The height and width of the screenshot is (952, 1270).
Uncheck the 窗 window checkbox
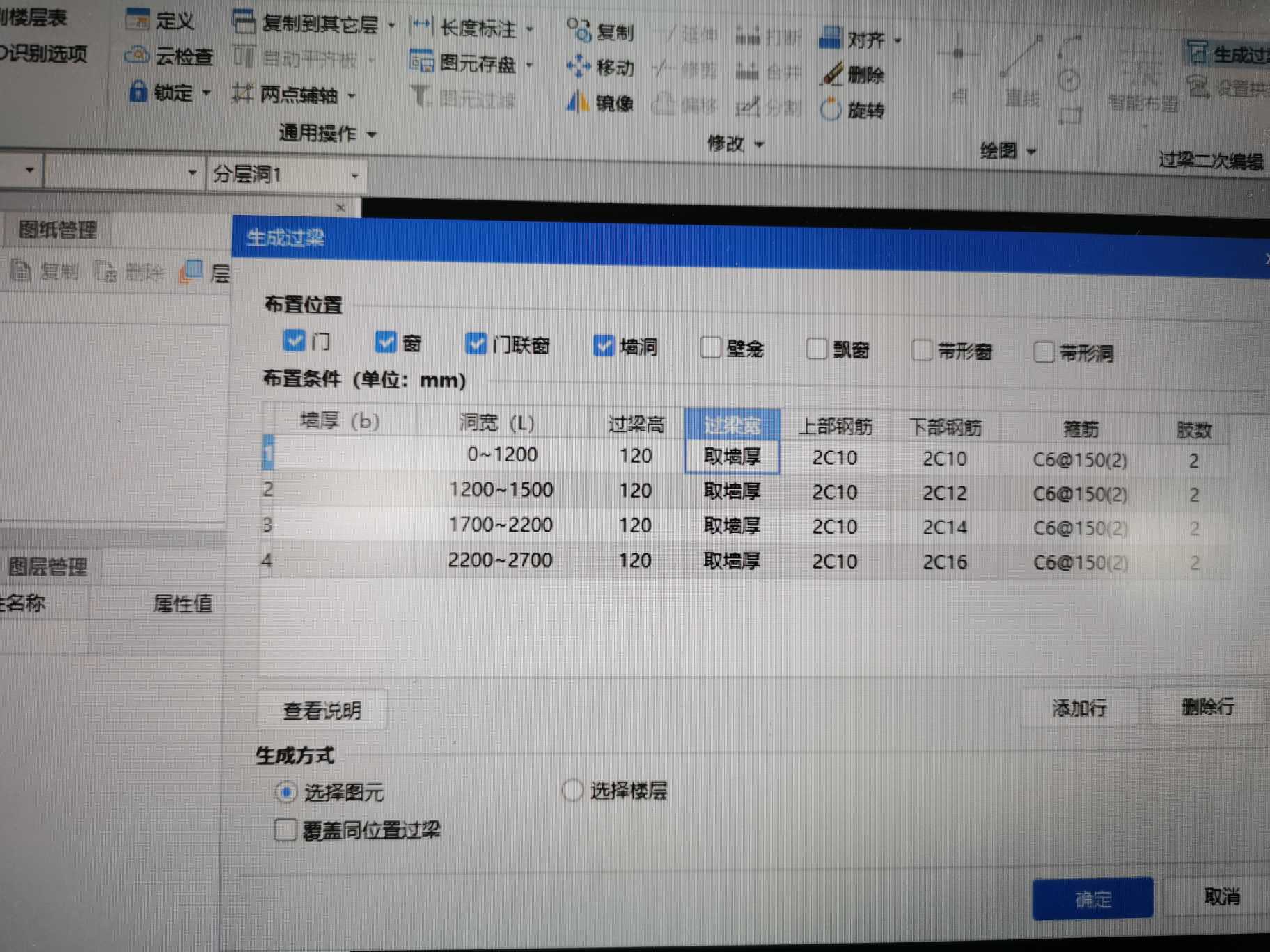click(385, 342)
